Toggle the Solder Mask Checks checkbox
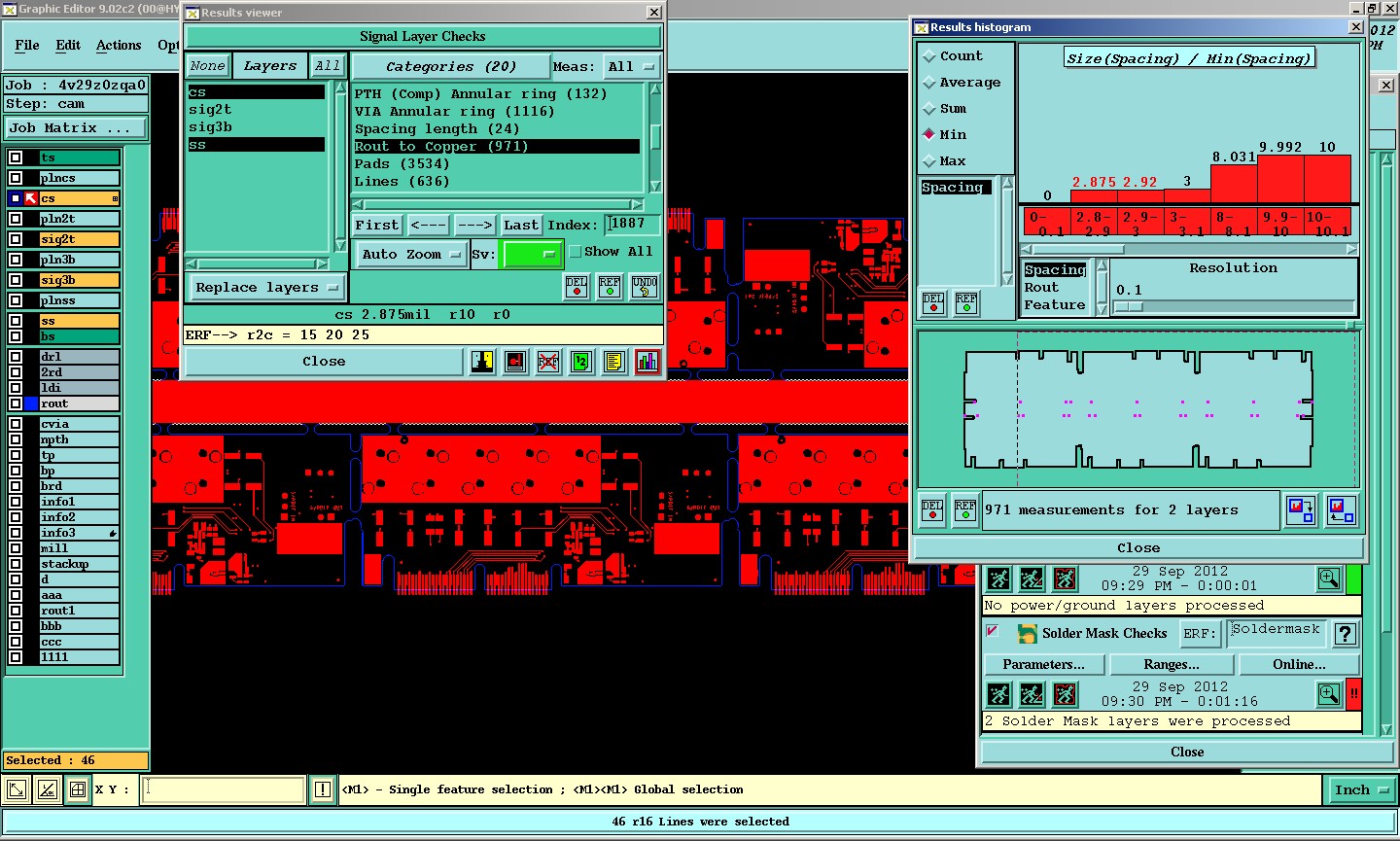This screenshot has width=1400, height=841. click(x=993, y=632)
